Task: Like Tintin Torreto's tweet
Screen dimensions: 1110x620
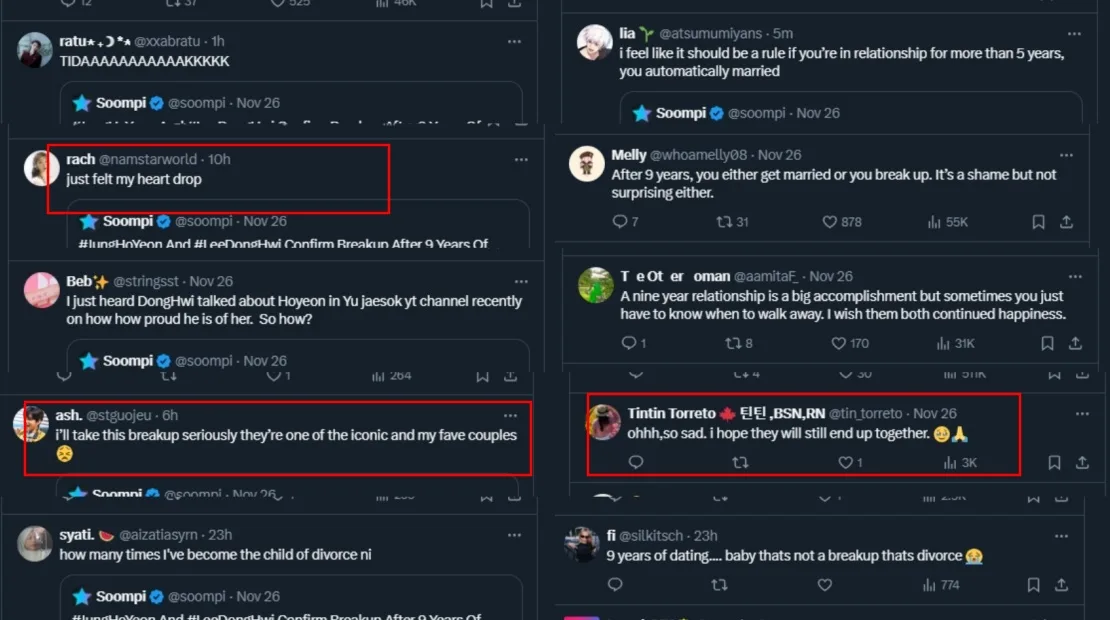Action: click(845, 463)
